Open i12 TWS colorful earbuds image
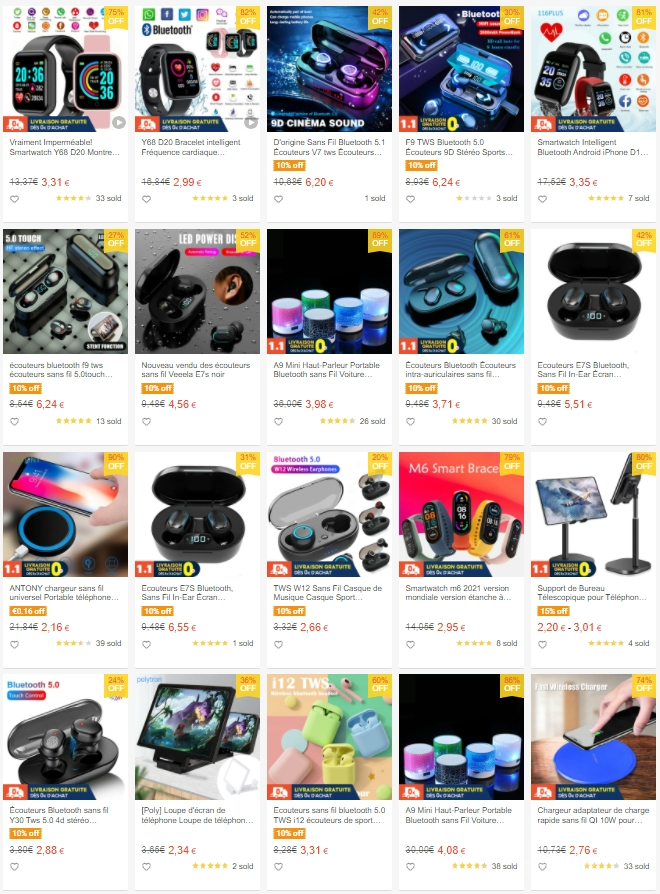Image resolution: width=660 pixels, height=894 pixels. (x=329, y=737)
